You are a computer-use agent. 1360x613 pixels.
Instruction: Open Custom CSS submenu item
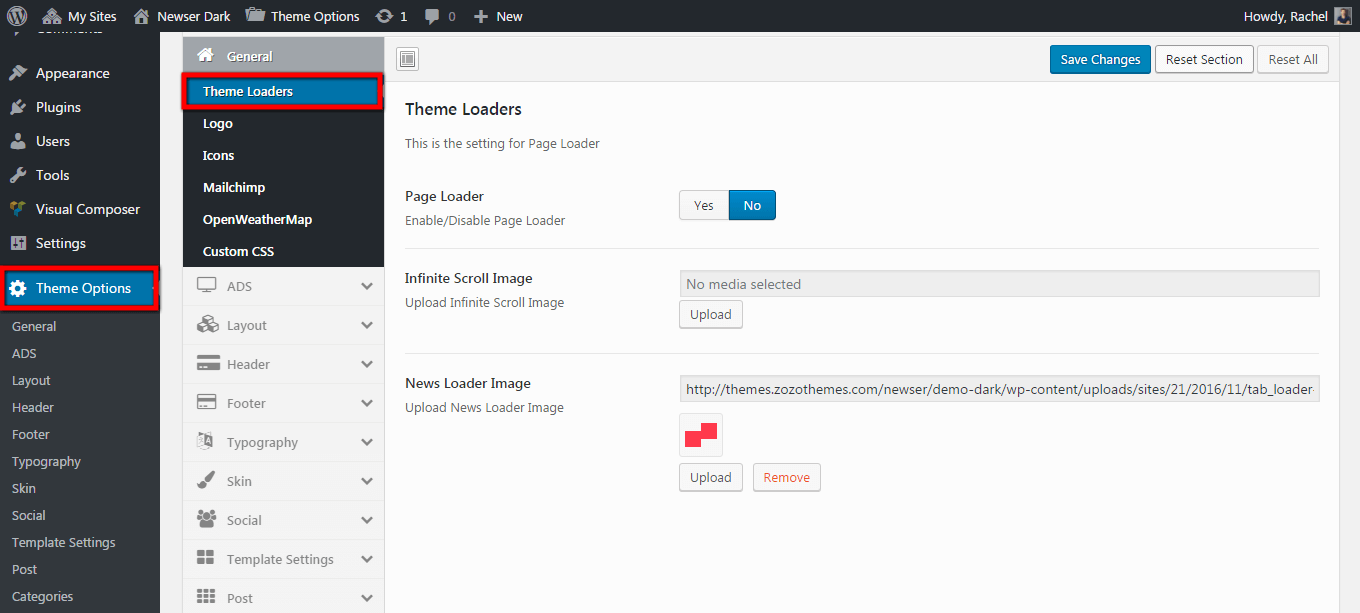coord(238,251)
